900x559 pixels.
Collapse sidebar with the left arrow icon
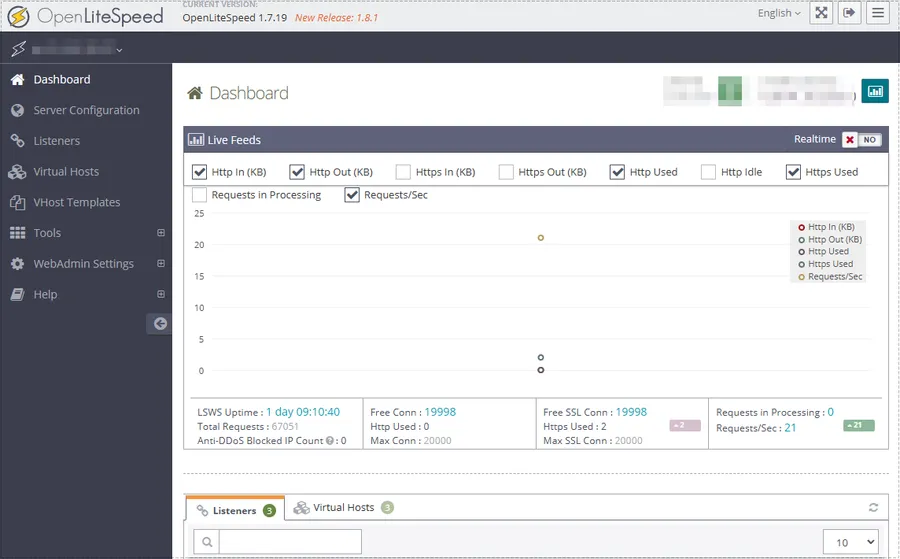[x=160, y=324]
